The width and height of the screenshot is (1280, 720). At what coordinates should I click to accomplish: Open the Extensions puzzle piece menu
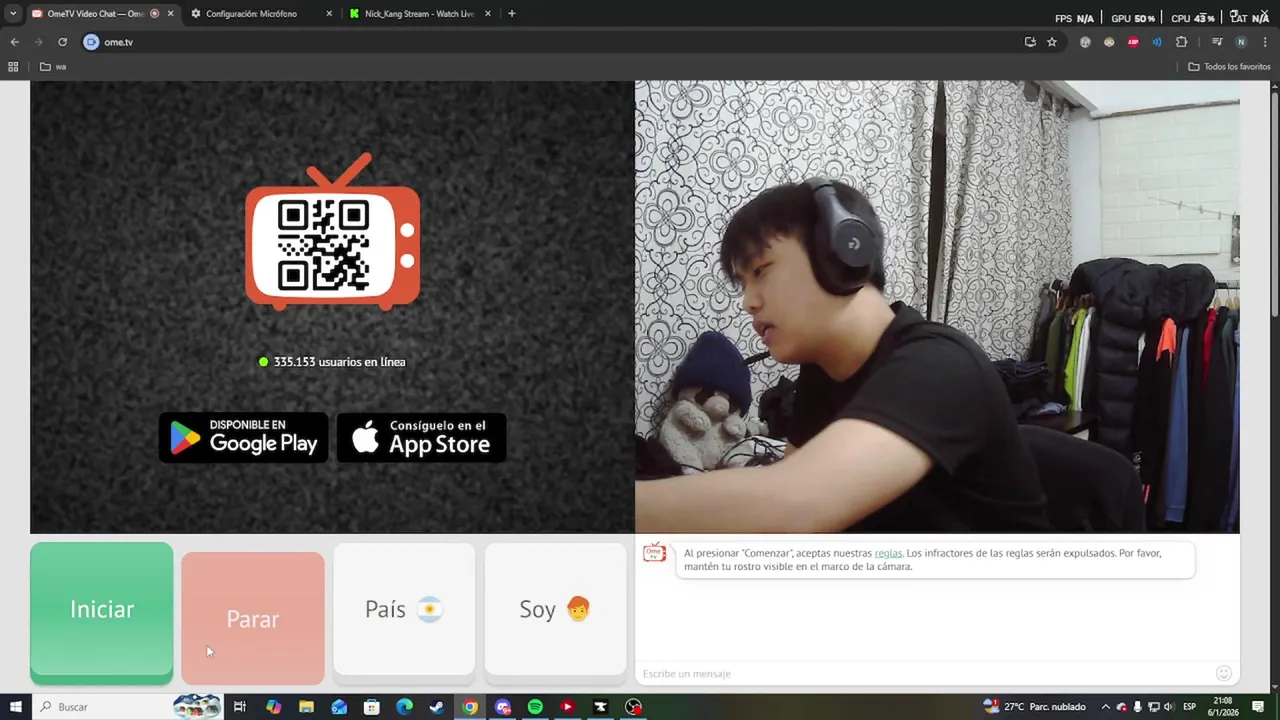pyautogui.click(x=1181, y=42)
